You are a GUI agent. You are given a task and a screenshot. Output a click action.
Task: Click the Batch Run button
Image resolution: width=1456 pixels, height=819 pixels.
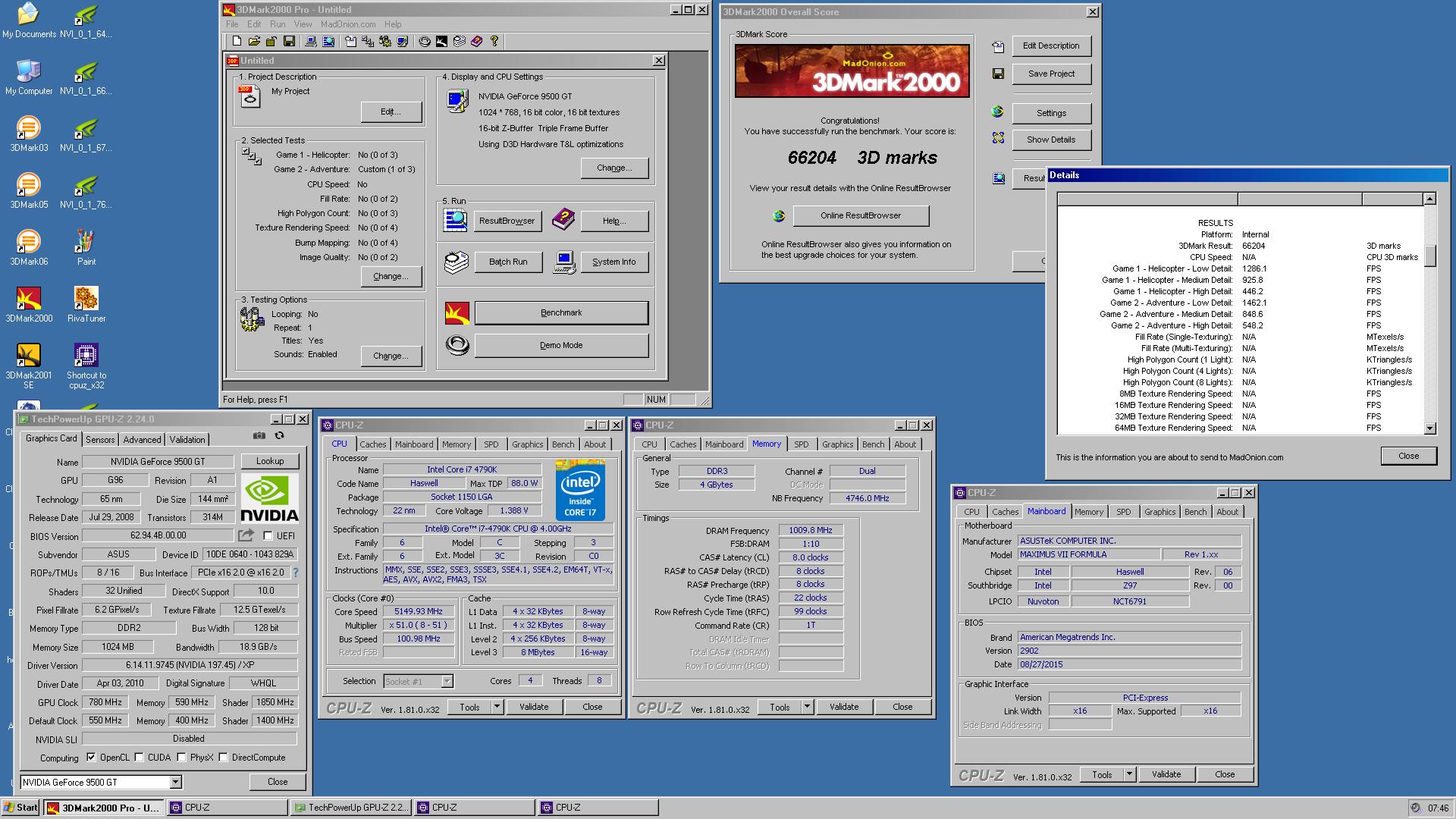pyautogui.click(x=508, y=262)
